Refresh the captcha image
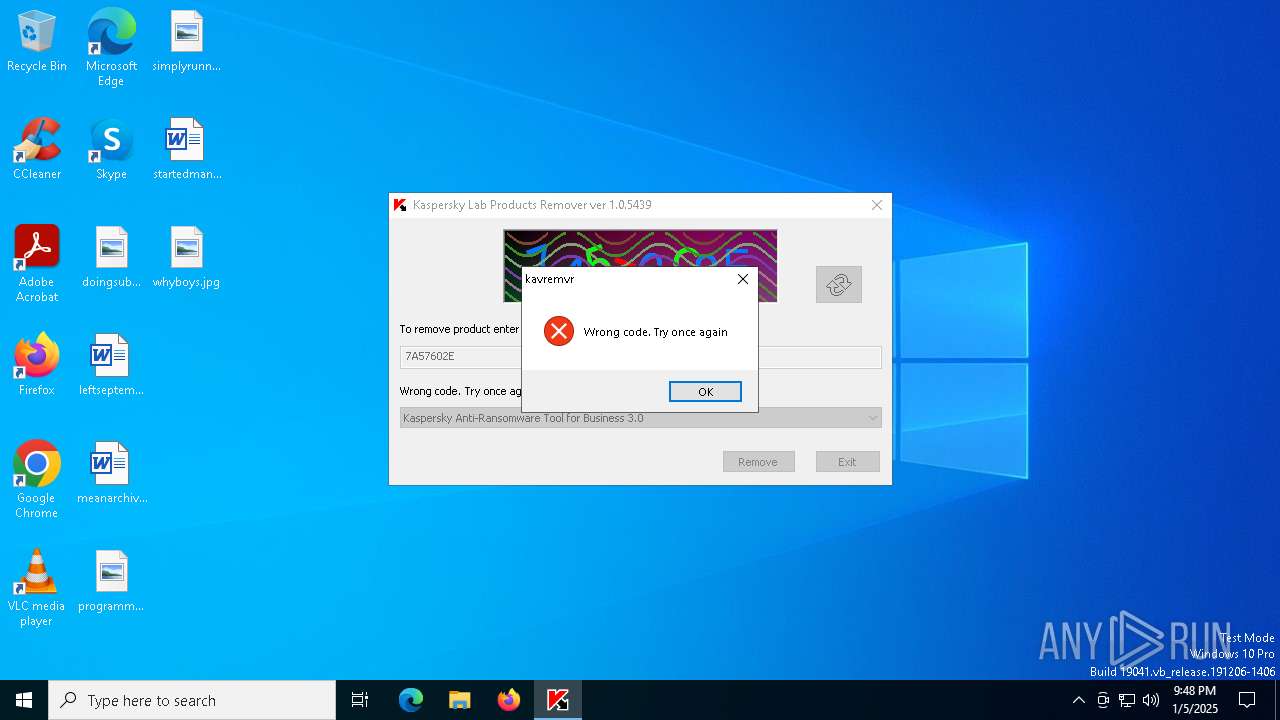 [x=839, y=285]
